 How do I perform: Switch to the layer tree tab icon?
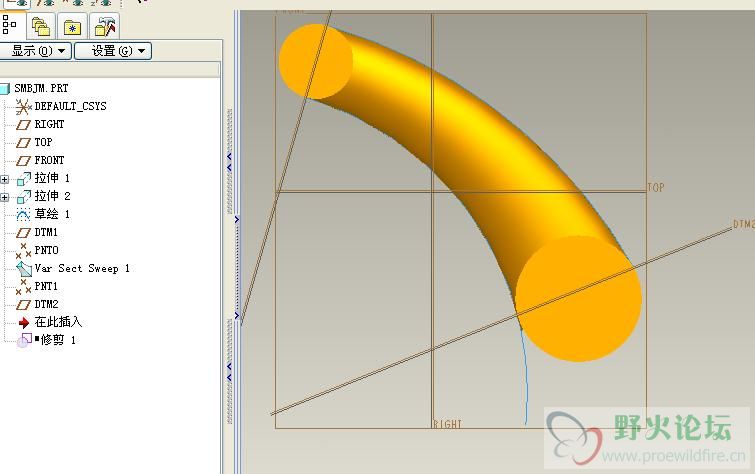pyautogui.click(x=41, y=26)
